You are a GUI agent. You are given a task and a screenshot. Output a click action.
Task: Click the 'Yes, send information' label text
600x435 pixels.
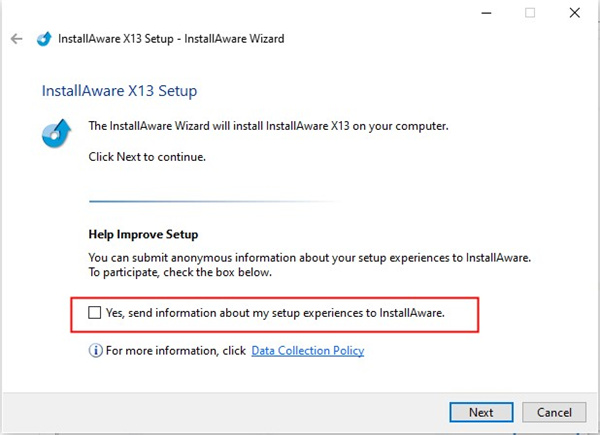(x=274, y=313)
